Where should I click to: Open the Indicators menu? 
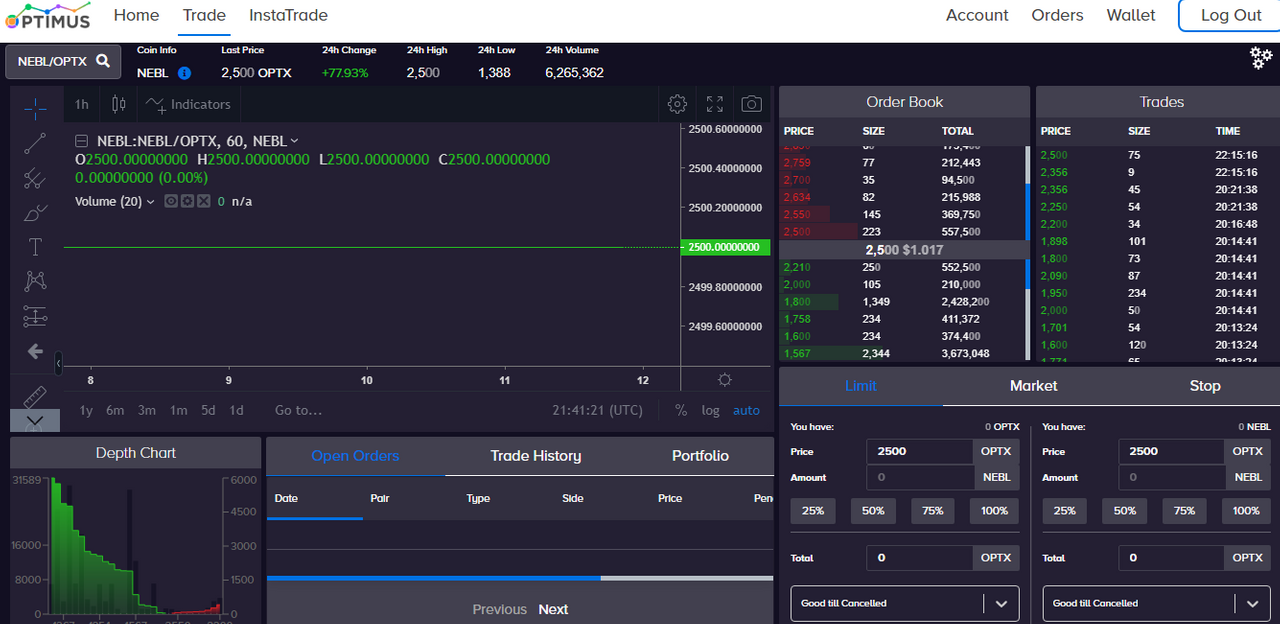(188, 104)
